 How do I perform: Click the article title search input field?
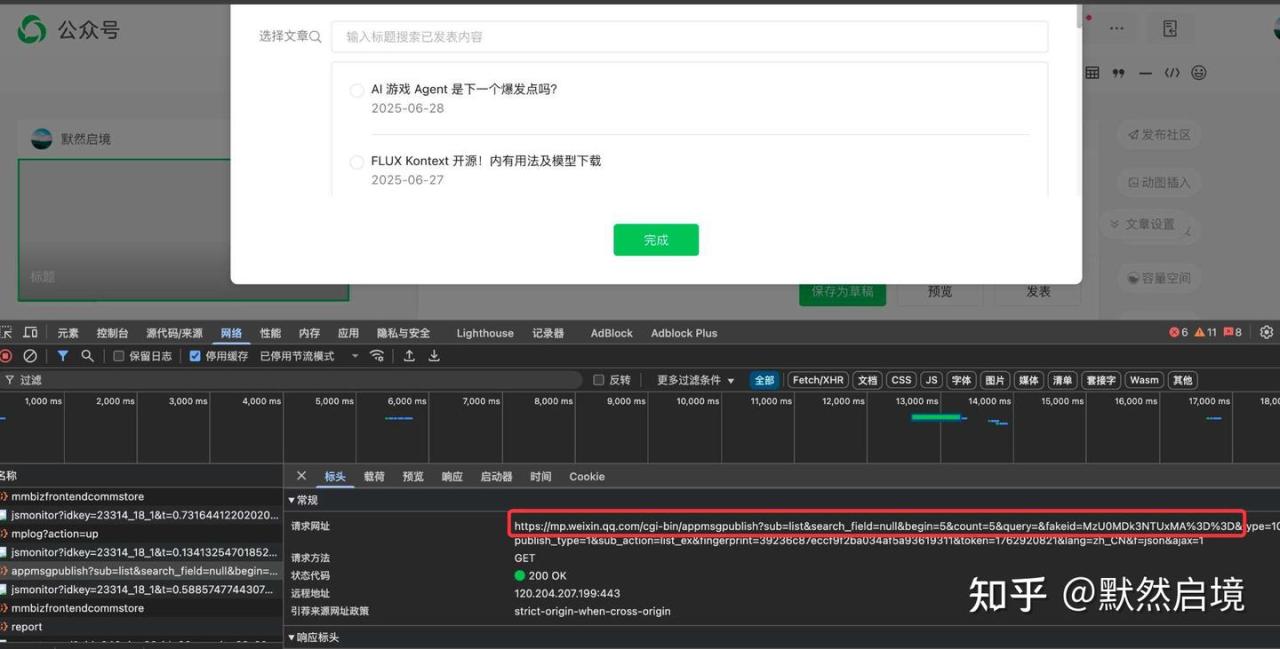pos(690,37)
